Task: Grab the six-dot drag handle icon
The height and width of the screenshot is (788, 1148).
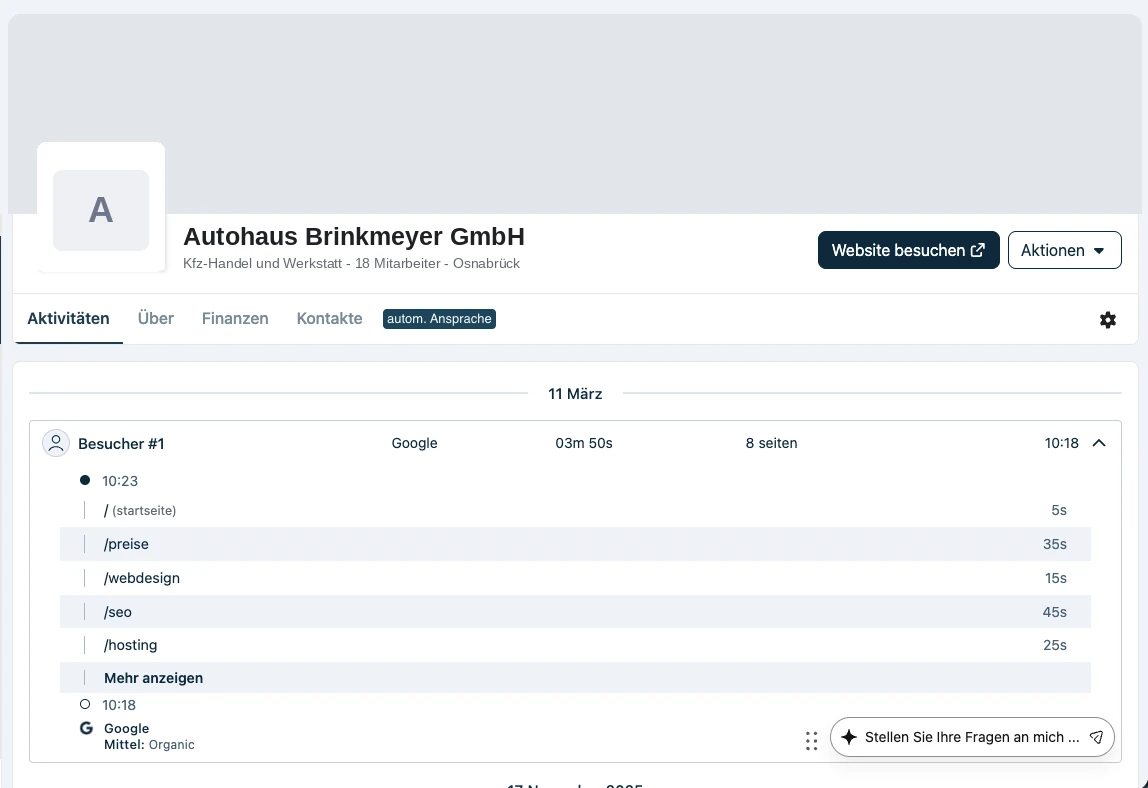Action: [811, 740]
